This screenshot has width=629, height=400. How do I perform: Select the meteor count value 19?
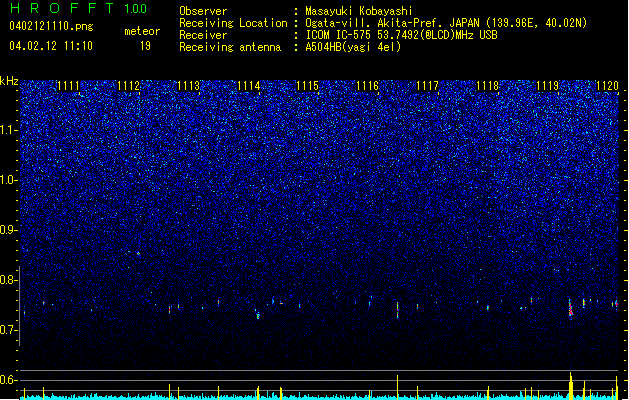pos(145,46)
